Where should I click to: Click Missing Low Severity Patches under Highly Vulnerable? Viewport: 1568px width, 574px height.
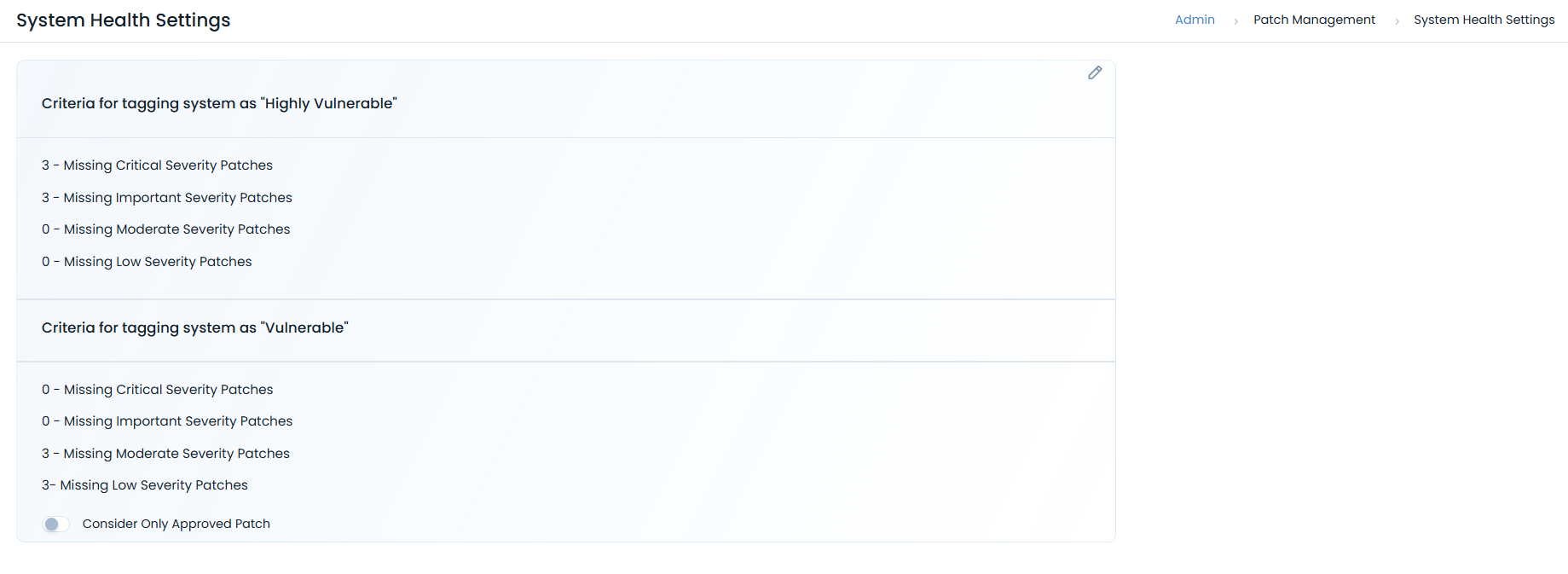[x=147, y=261]
